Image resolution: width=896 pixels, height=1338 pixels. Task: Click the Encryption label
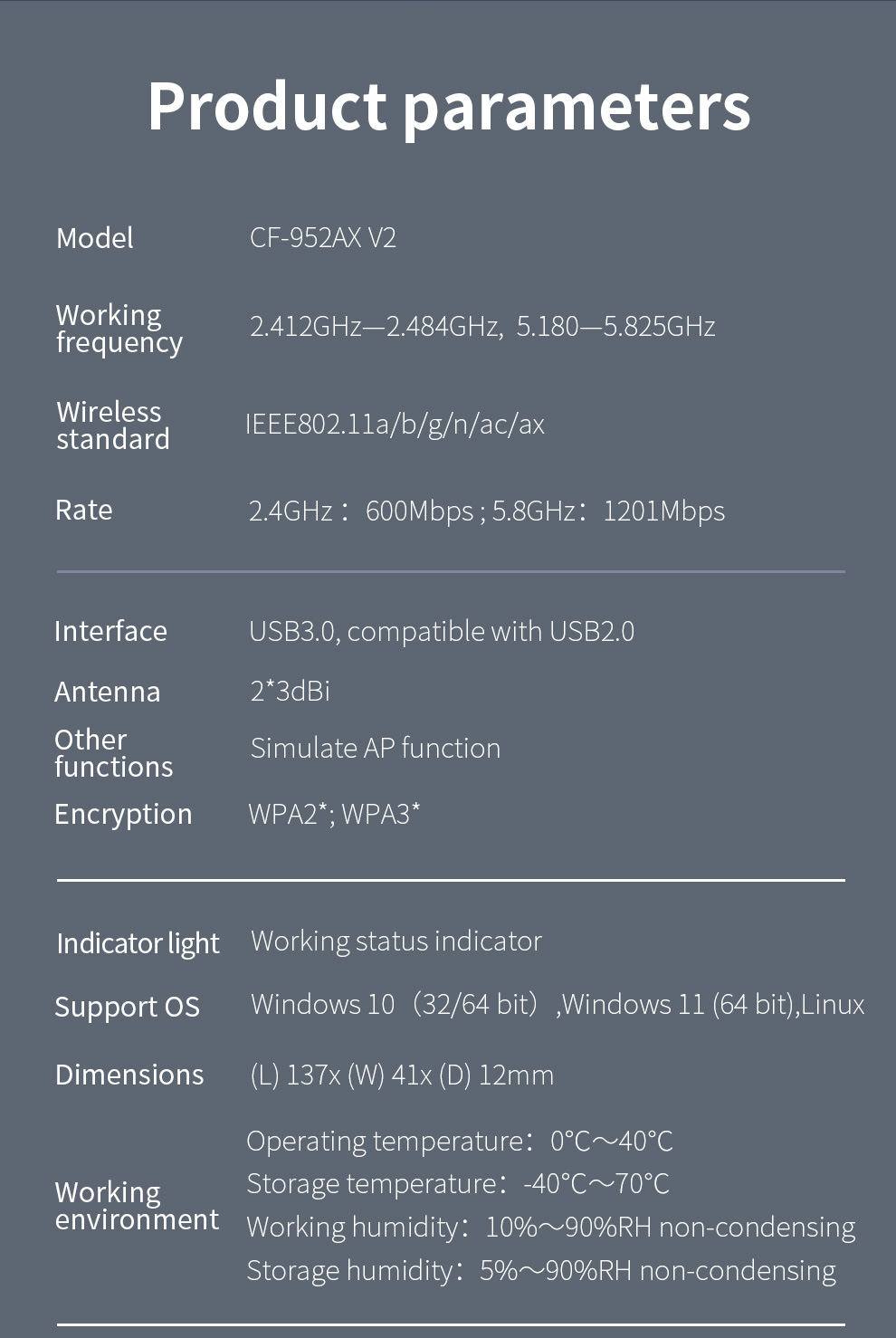(123, 814)
